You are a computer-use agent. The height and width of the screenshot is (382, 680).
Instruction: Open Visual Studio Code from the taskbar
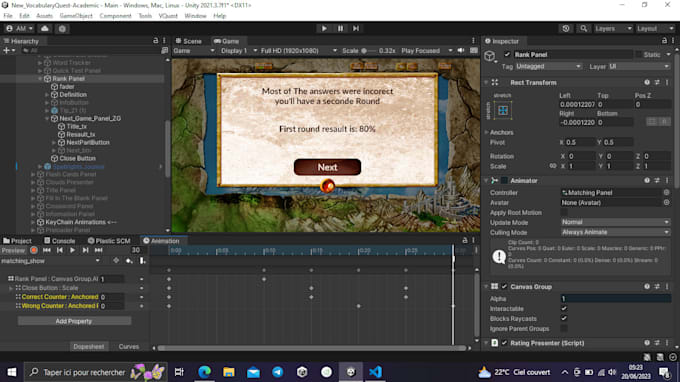[375, 372]
